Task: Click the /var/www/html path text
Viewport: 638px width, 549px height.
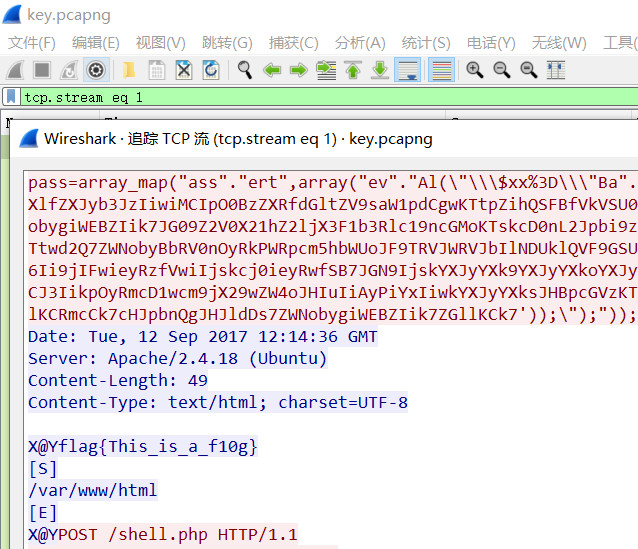Action: point(92,490)
